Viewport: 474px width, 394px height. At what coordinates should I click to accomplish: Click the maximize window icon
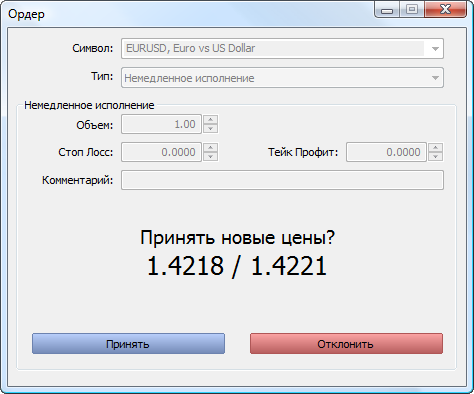(412, 9)
